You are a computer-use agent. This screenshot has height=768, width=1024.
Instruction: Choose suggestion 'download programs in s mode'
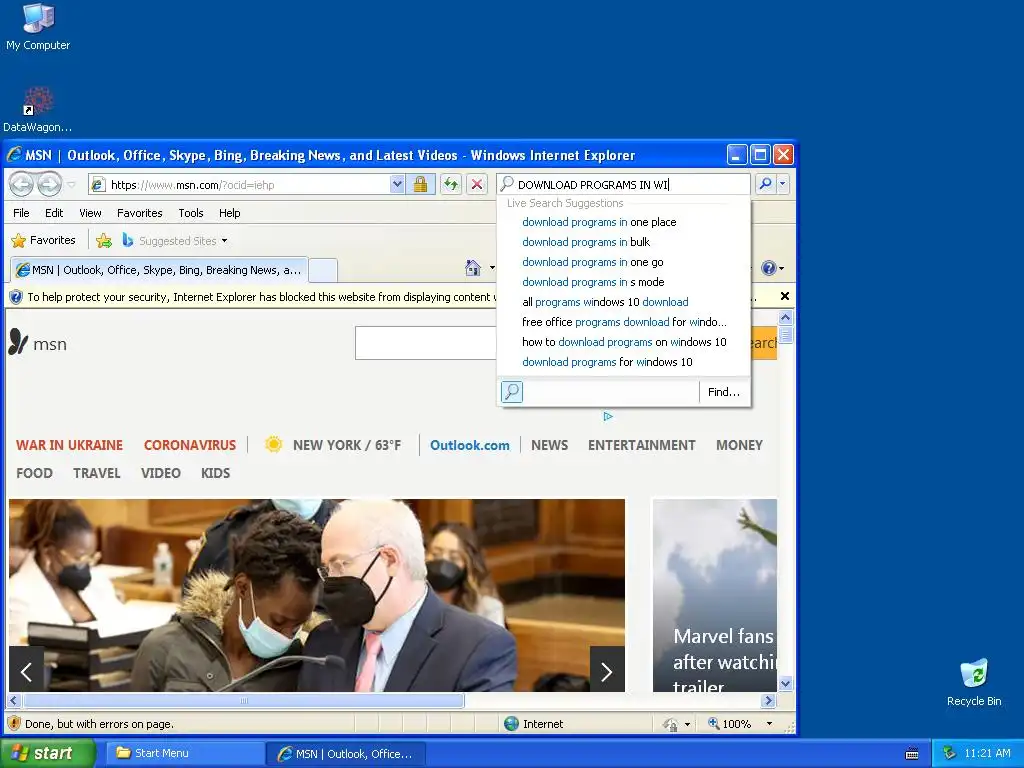[x=593, y=282]
